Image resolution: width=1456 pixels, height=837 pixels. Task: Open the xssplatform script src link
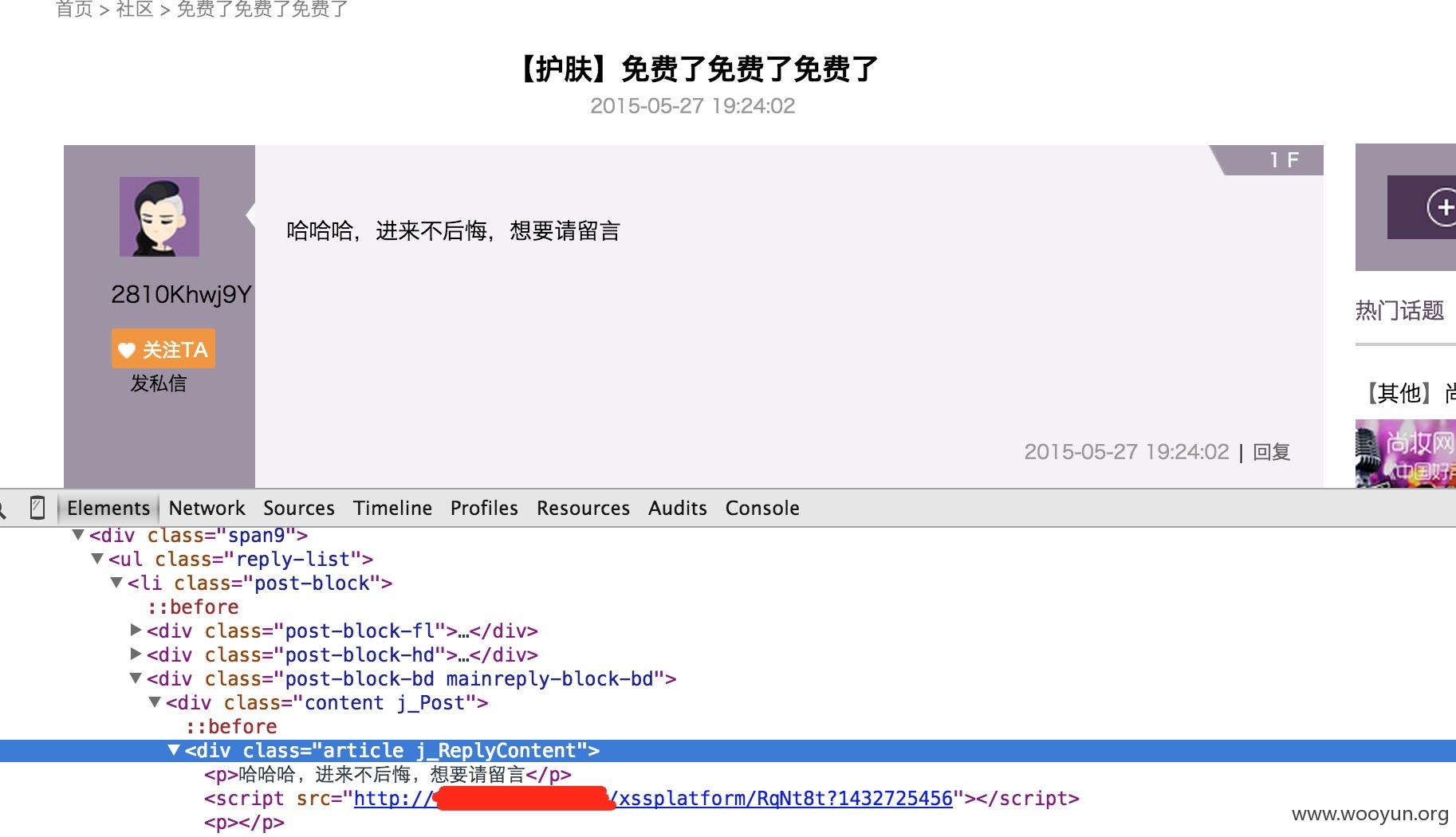653,798
